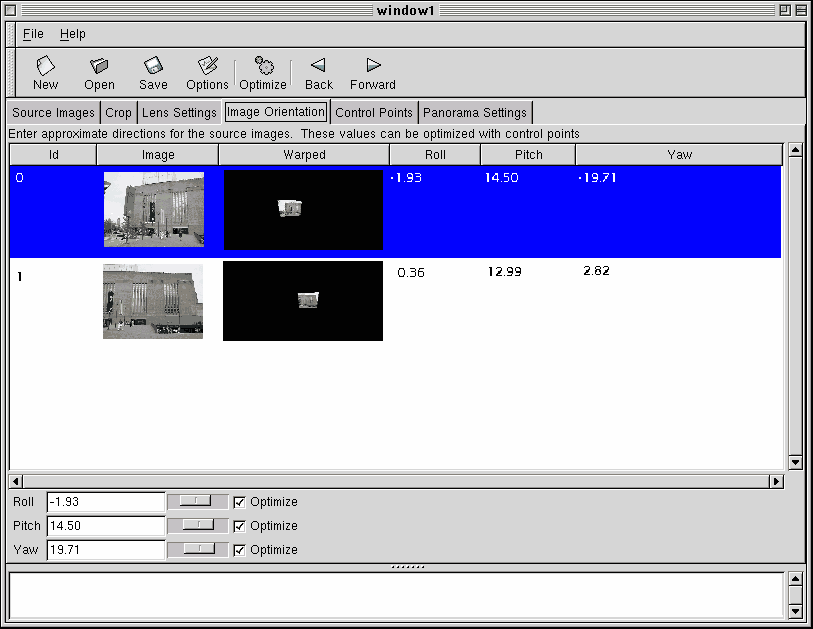Switch to the Crop tab
This screenshot has width=813, height=629.
click(118, 112)
